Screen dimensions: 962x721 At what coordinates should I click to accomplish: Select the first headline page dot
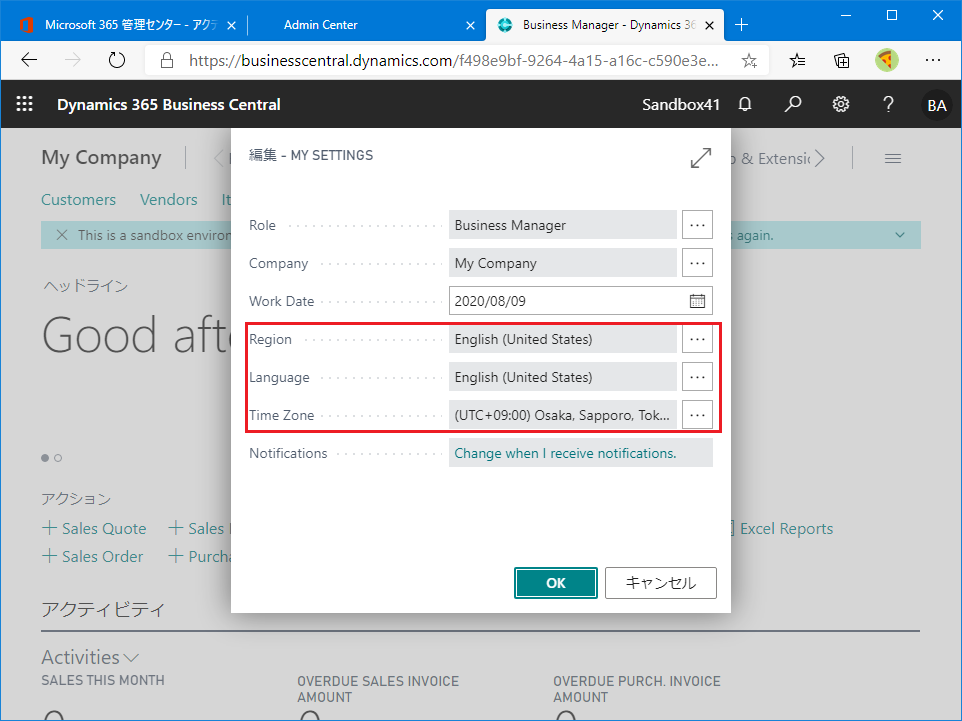coord(45,458)
